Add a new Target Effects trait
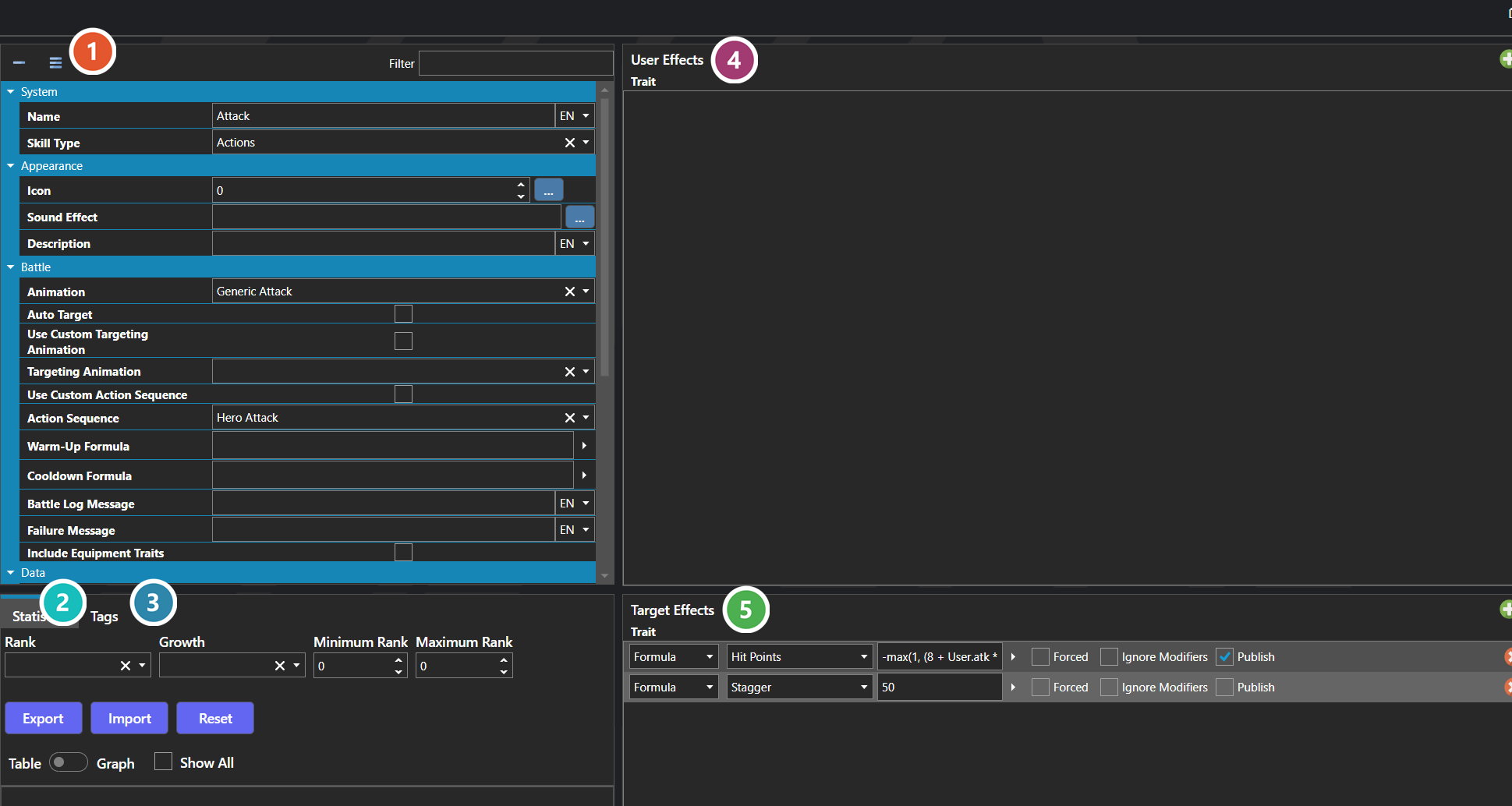Viewport: 1512px width, 806px height. (1507, 609)
